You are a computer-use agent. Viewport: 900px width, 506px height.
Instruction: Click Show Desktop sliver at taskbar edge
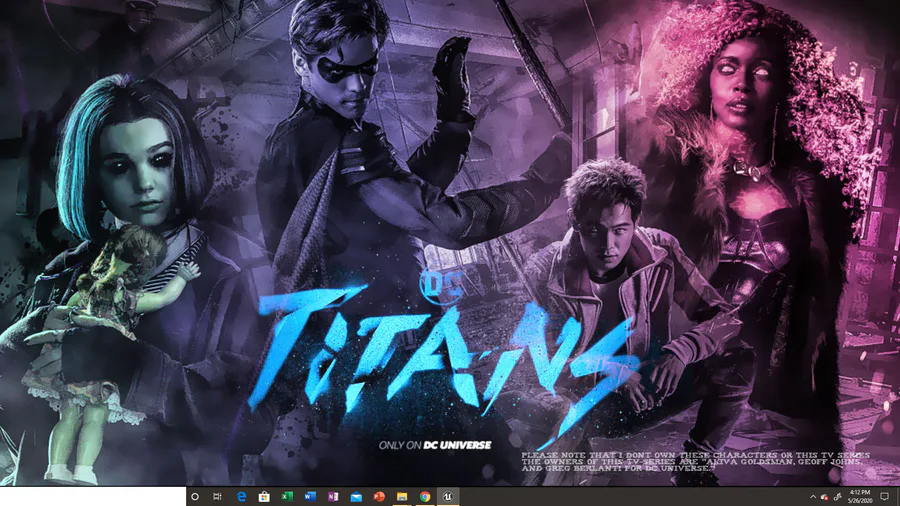(898, 497)
